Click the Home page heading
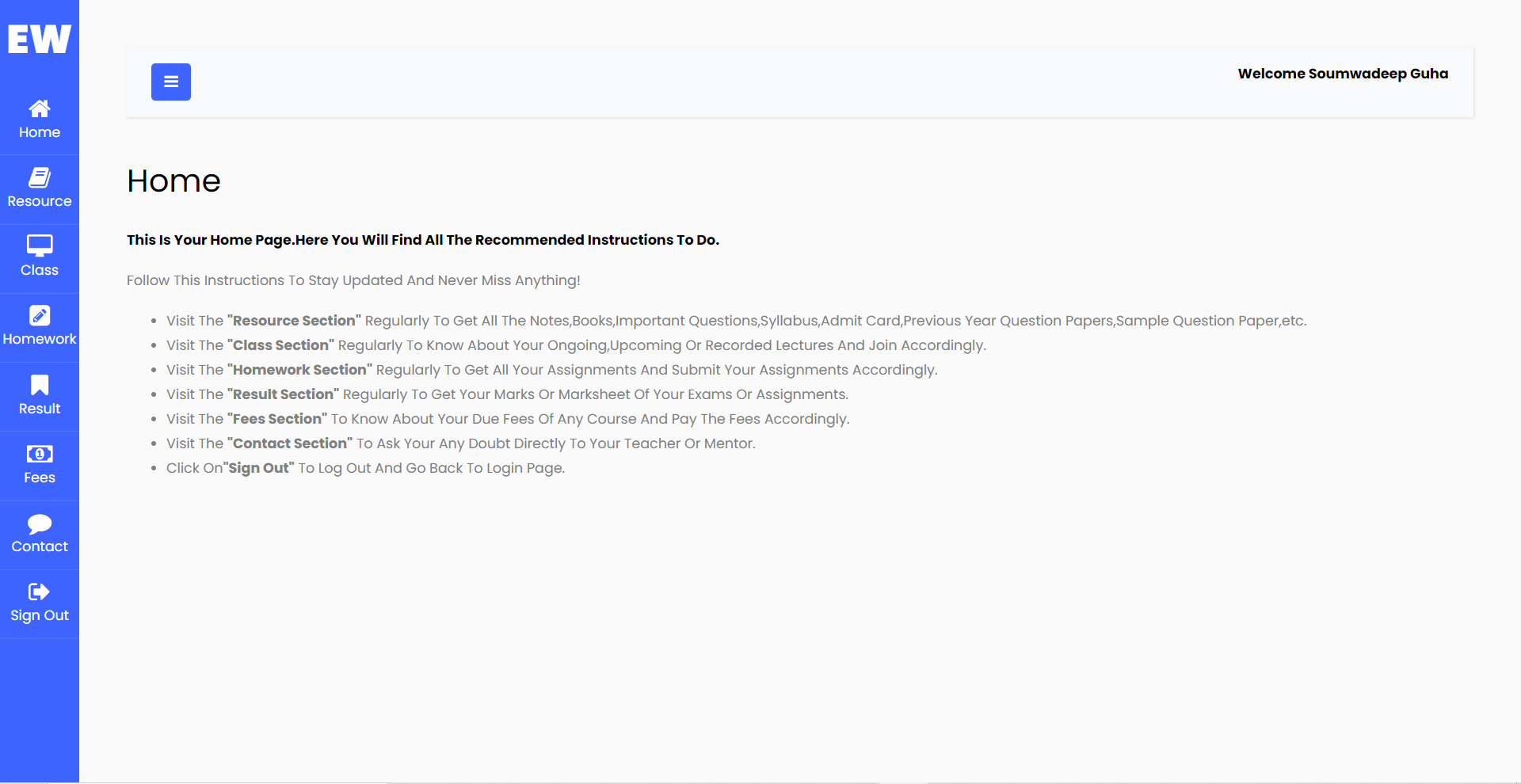Screen dimensions: 1521x784 (x=173, y=181)
